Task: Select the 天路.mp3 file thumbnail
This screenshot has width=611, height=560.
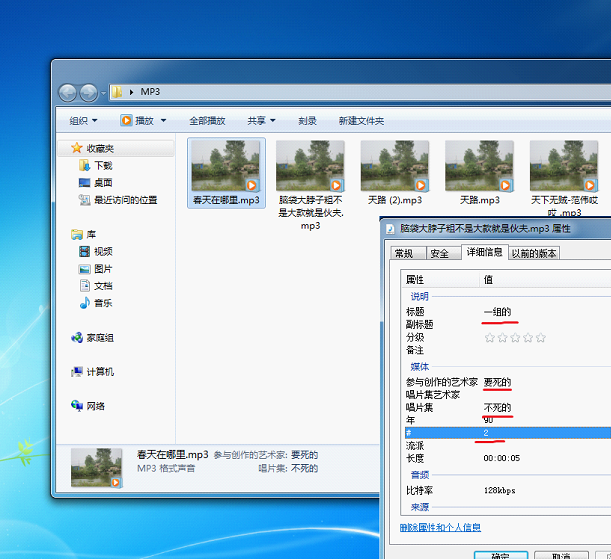Action: (x=479, y=166)
